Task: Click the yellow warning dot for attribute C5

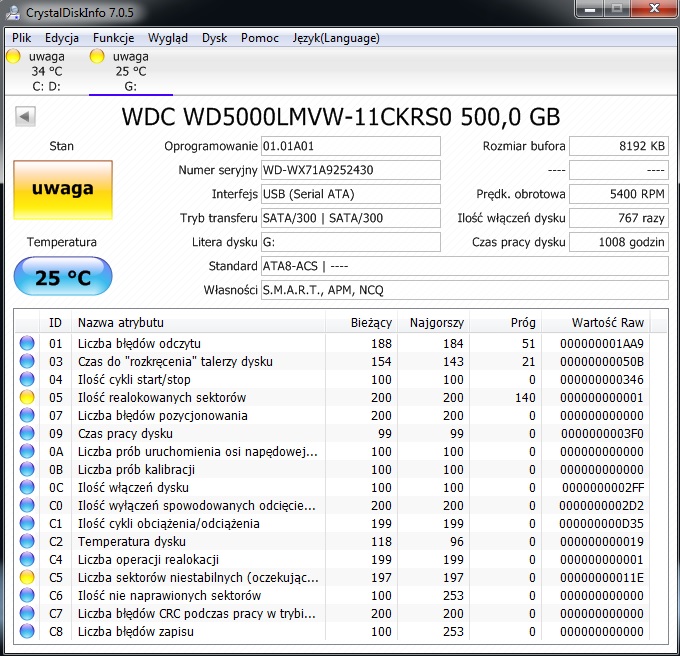Action: point(27,577)
